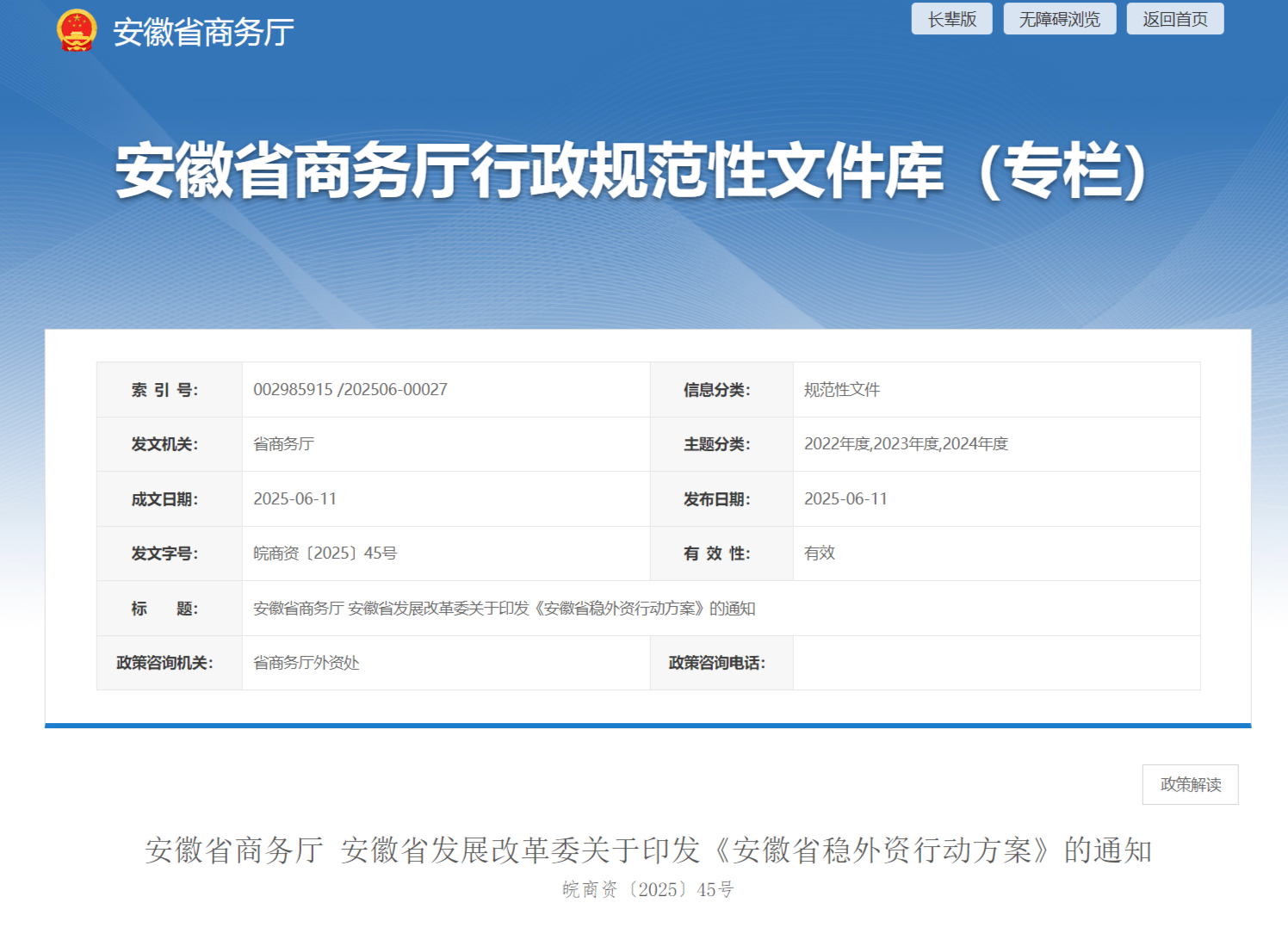Screen dimensions: 1288x952
Task: Select the 省商务厅外资处 consulting agency value
Action: click(306, 663)
